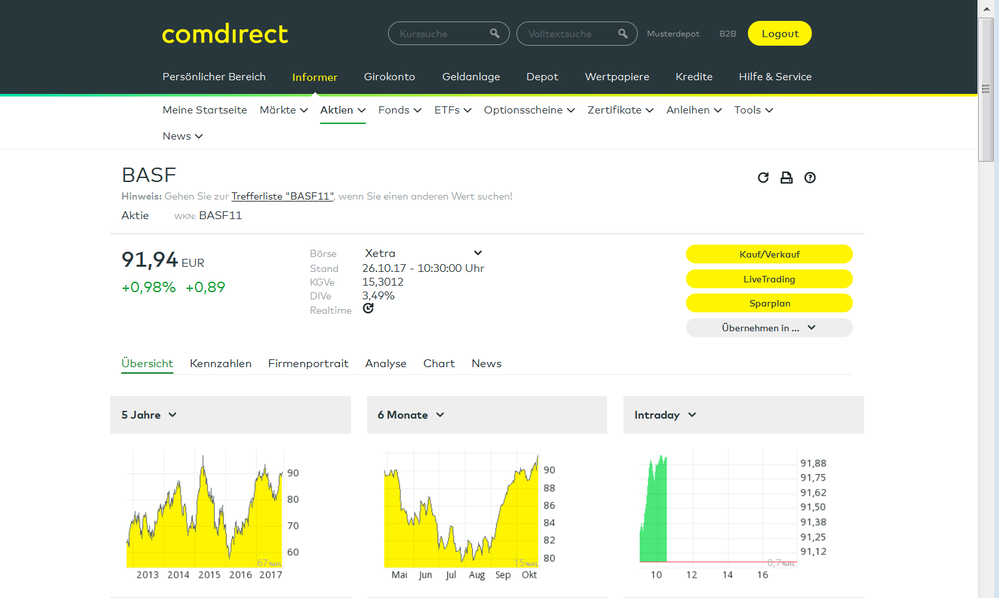Open the Firmenportrait tab
Viewport: 999px width, 598px height.
[308, 364]
